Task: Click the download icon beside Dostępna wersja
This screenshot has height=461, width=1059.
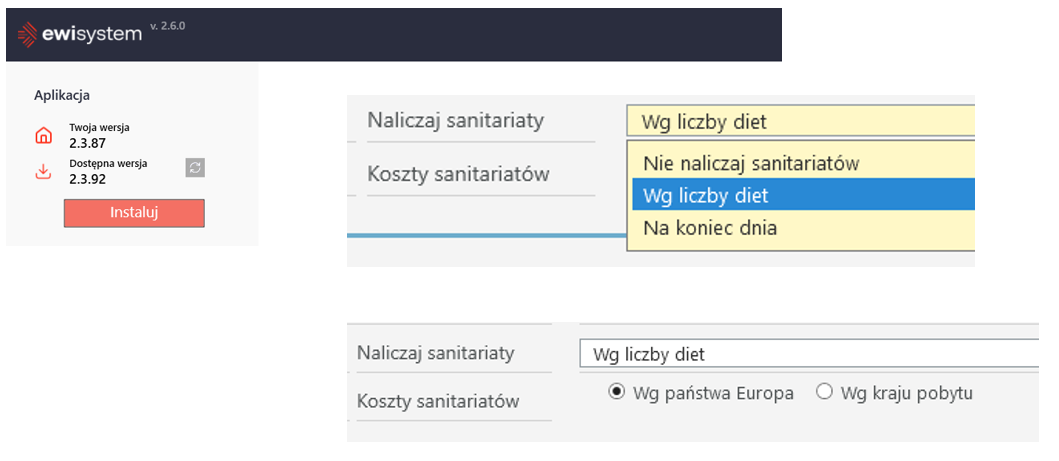Action: click(43, 171)
